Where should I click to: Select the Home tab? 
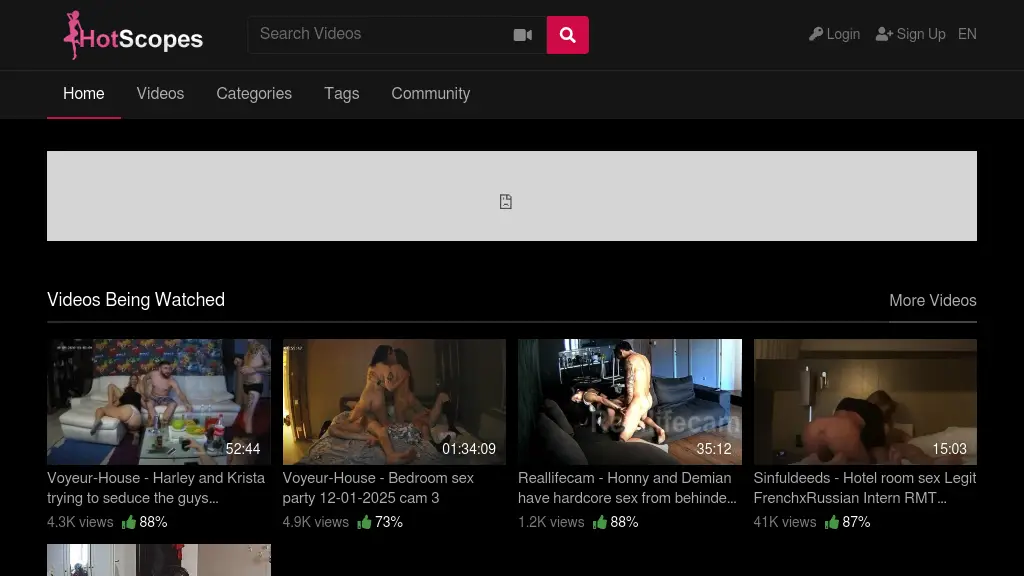[x=84, y=94]
